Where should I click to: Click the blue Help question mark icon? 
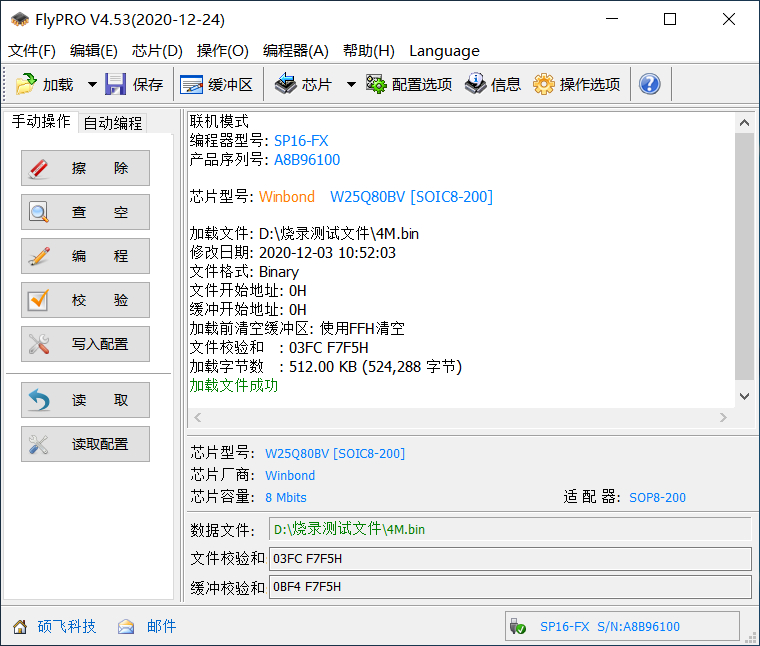[x=649, y=85]
